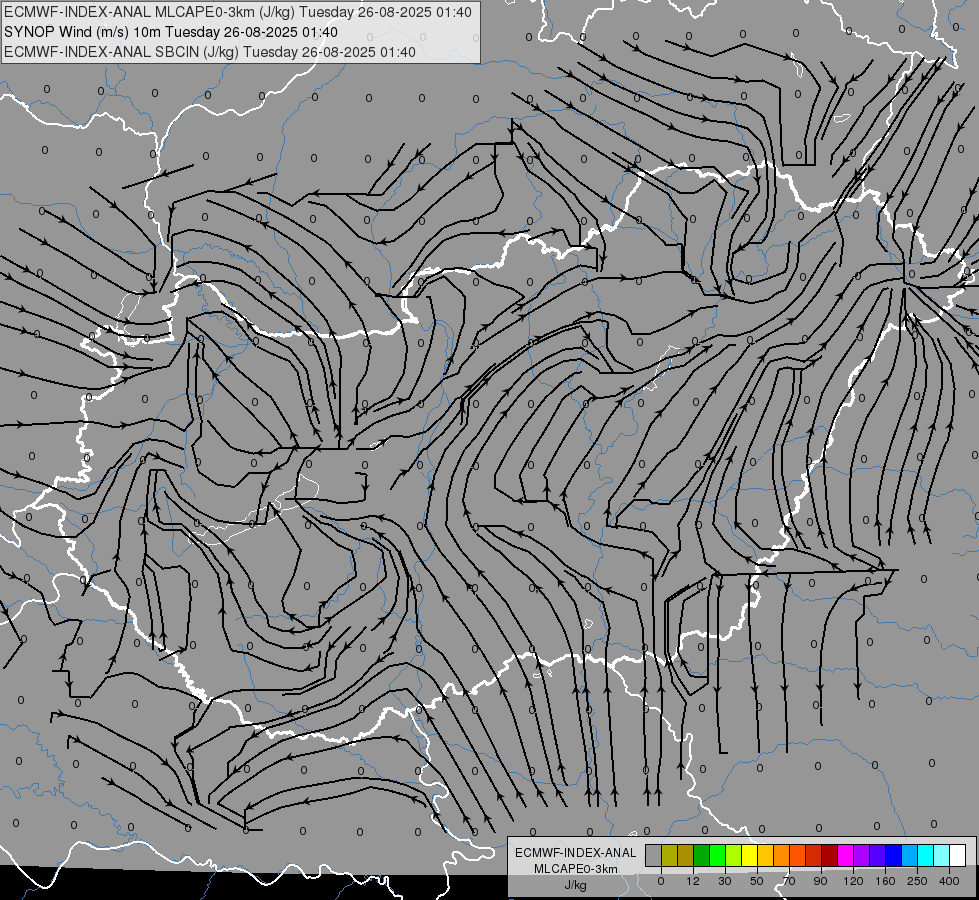This screenshot has width=979, height=900.
Task: Click the legend value 12
Action: [x=692, y=881]
